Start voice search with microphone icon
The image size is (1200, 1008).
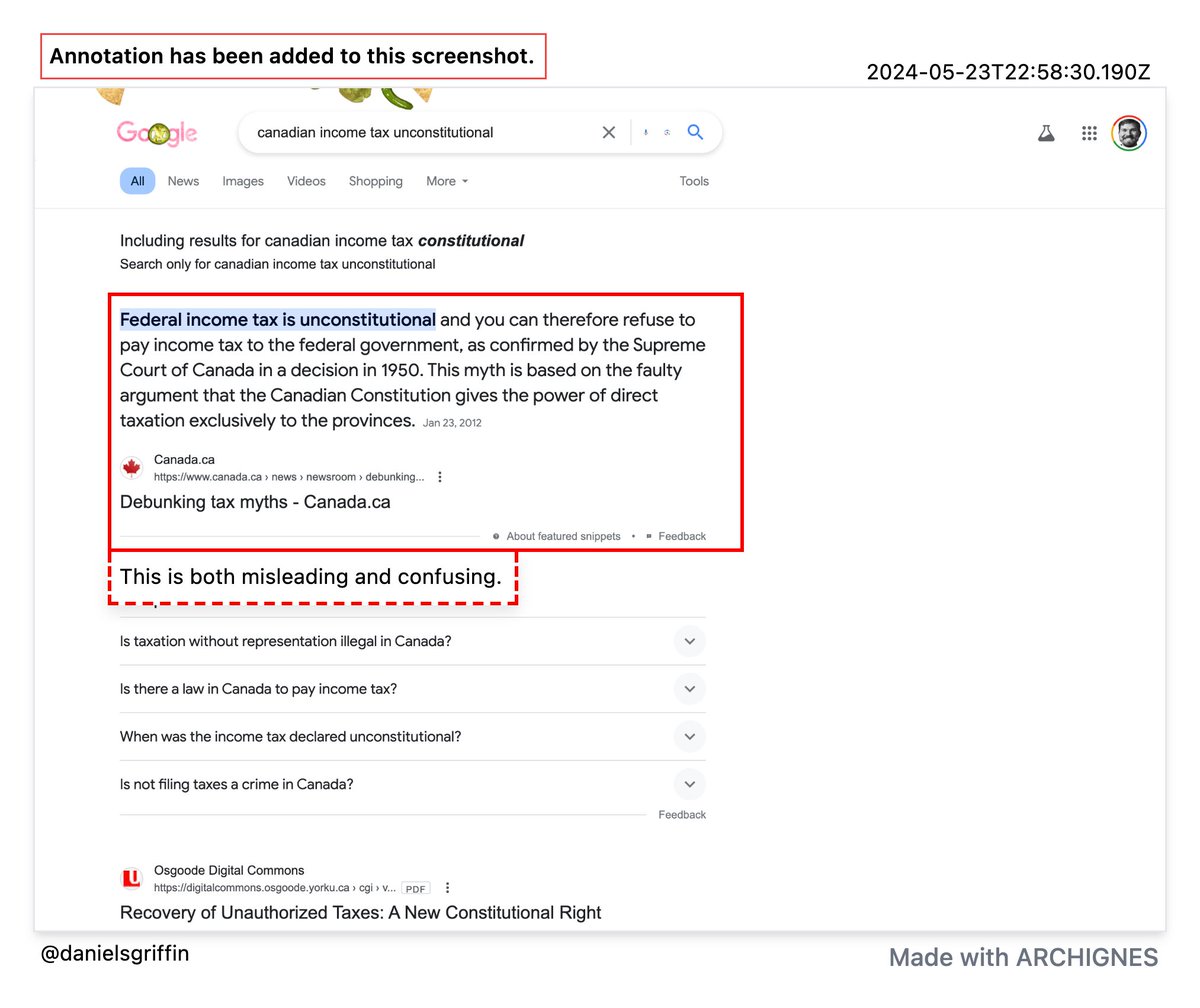point(646,132)
